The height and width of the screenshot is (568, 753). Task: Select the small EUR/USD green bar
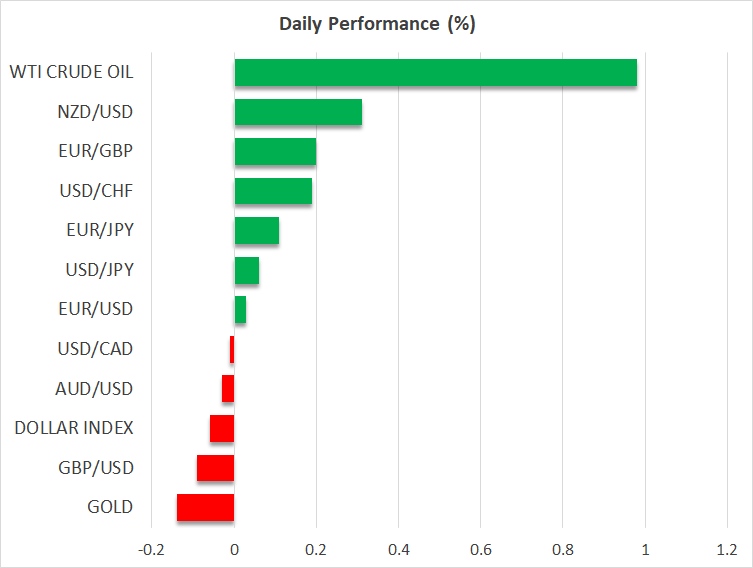tap(240, 310)
